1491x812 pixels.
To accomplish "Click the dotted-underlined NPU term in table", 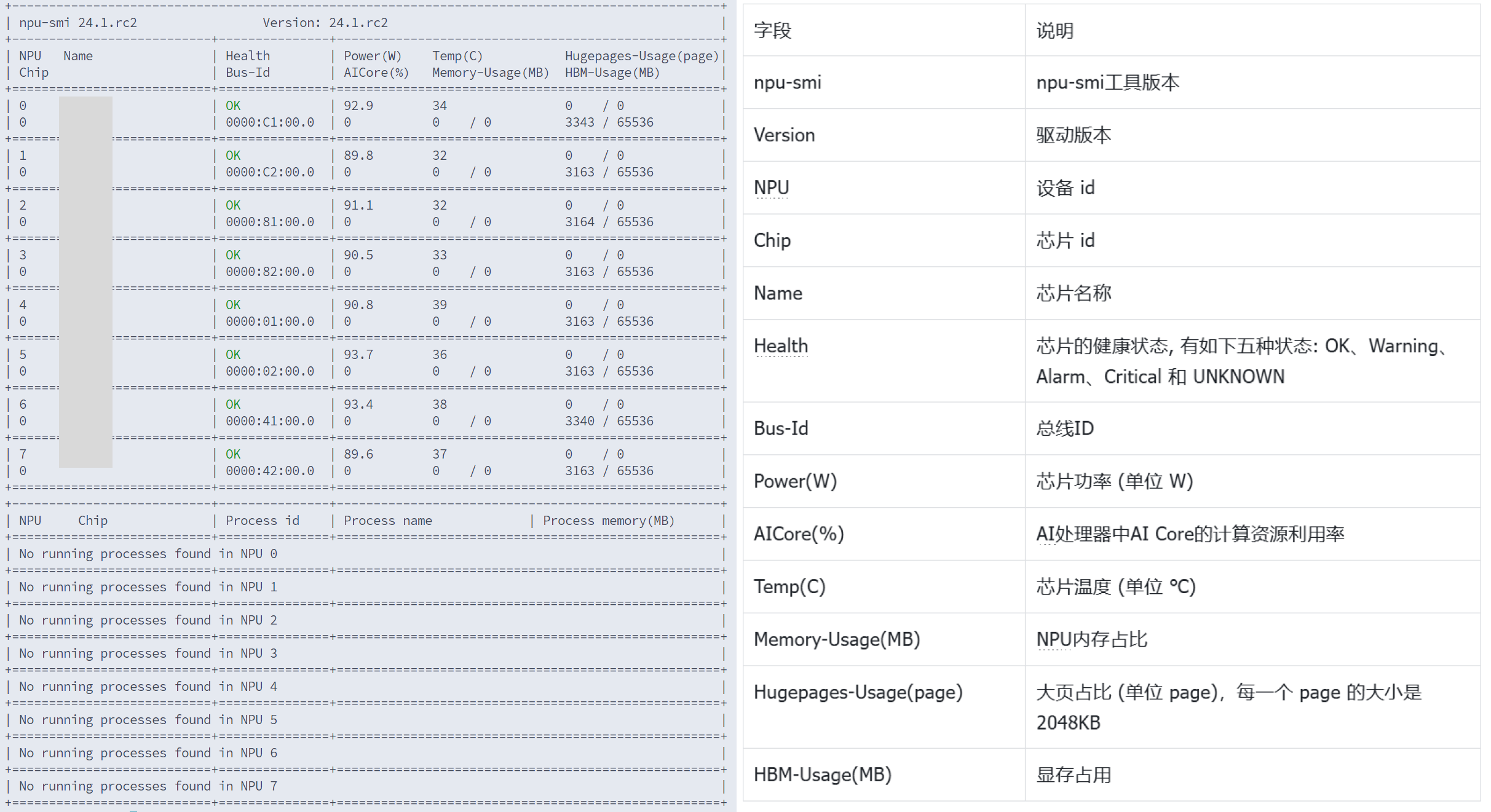I will tap(771, 188).
